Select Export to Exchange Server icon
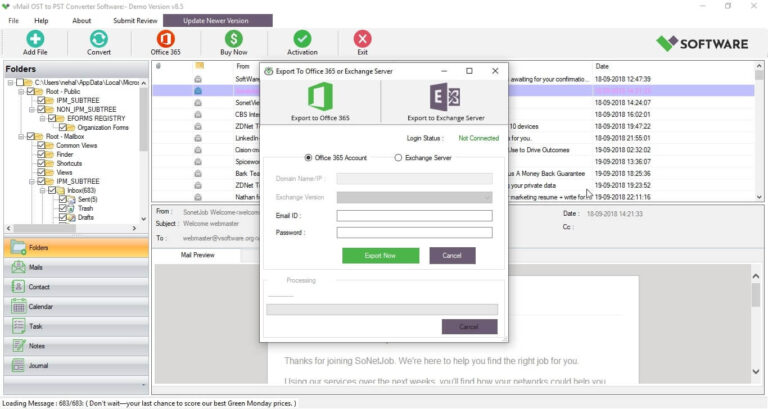The height and width of the screenshot is (409, 768). tap(444, 97)
